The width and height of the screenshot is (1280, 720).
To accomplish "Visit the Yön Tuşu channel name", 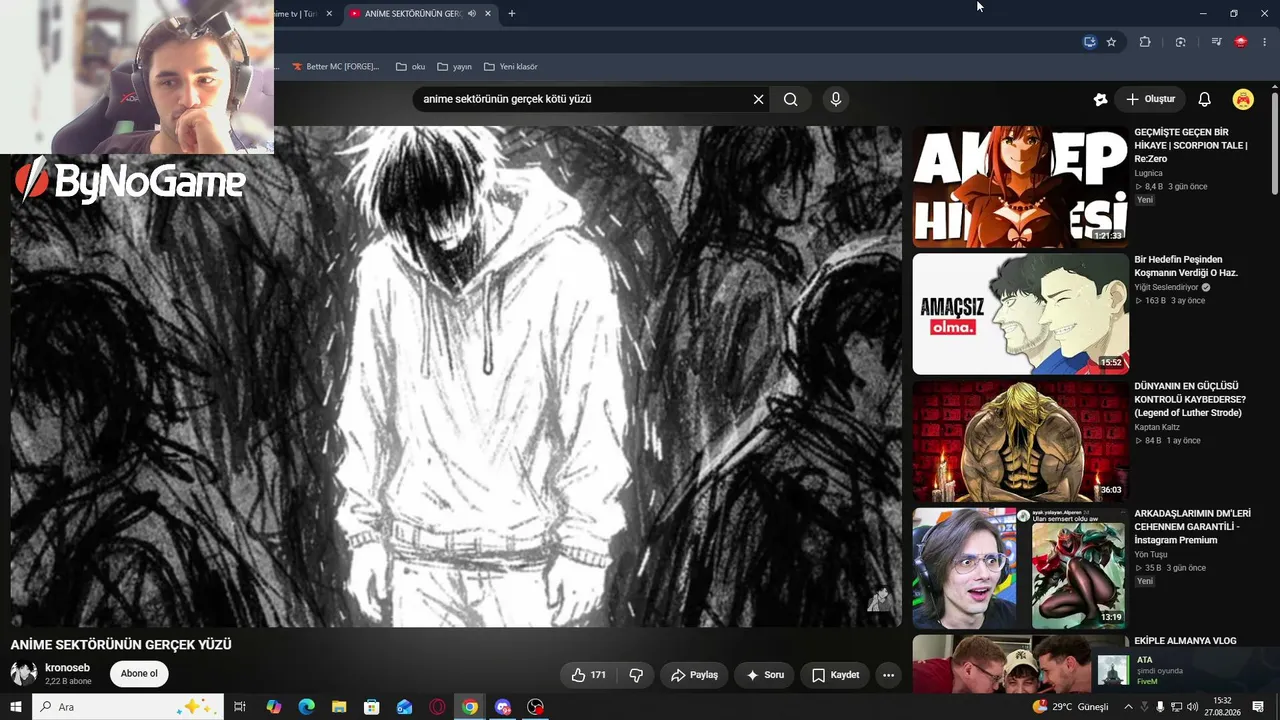I will tap(1150, 554).
